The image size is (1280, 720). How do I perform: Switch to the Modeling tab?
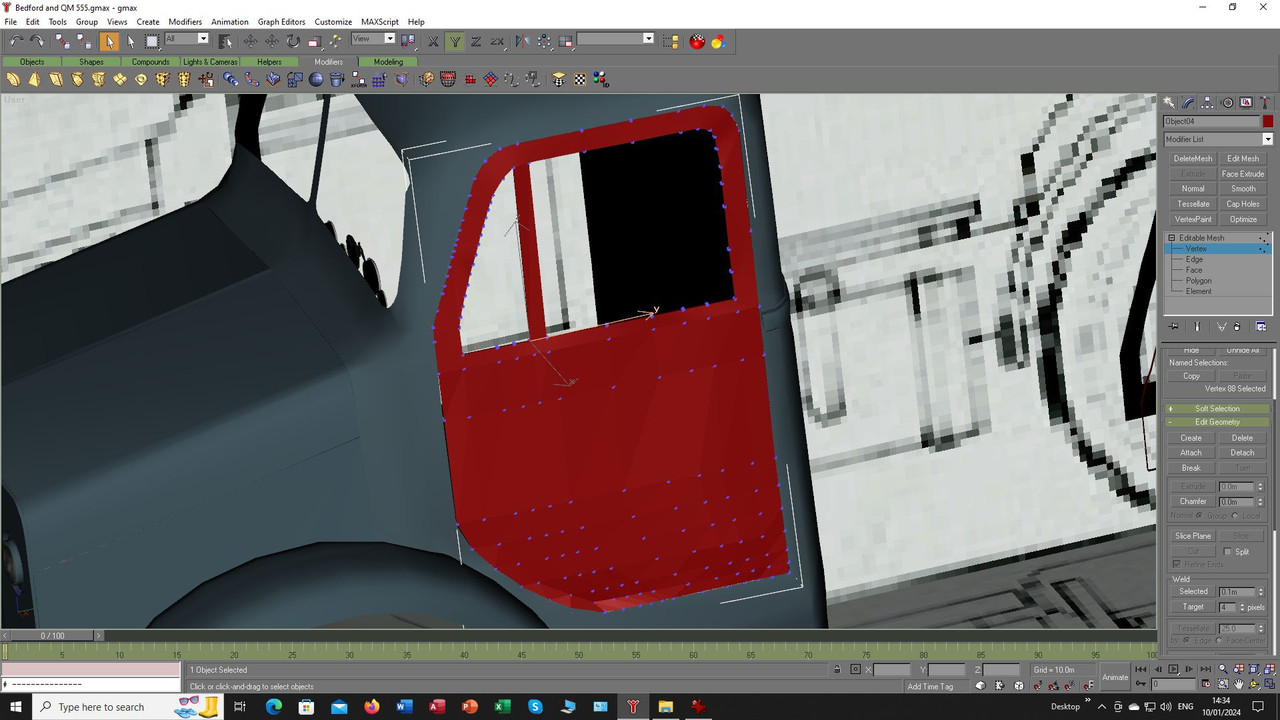(x=388, y=62)
